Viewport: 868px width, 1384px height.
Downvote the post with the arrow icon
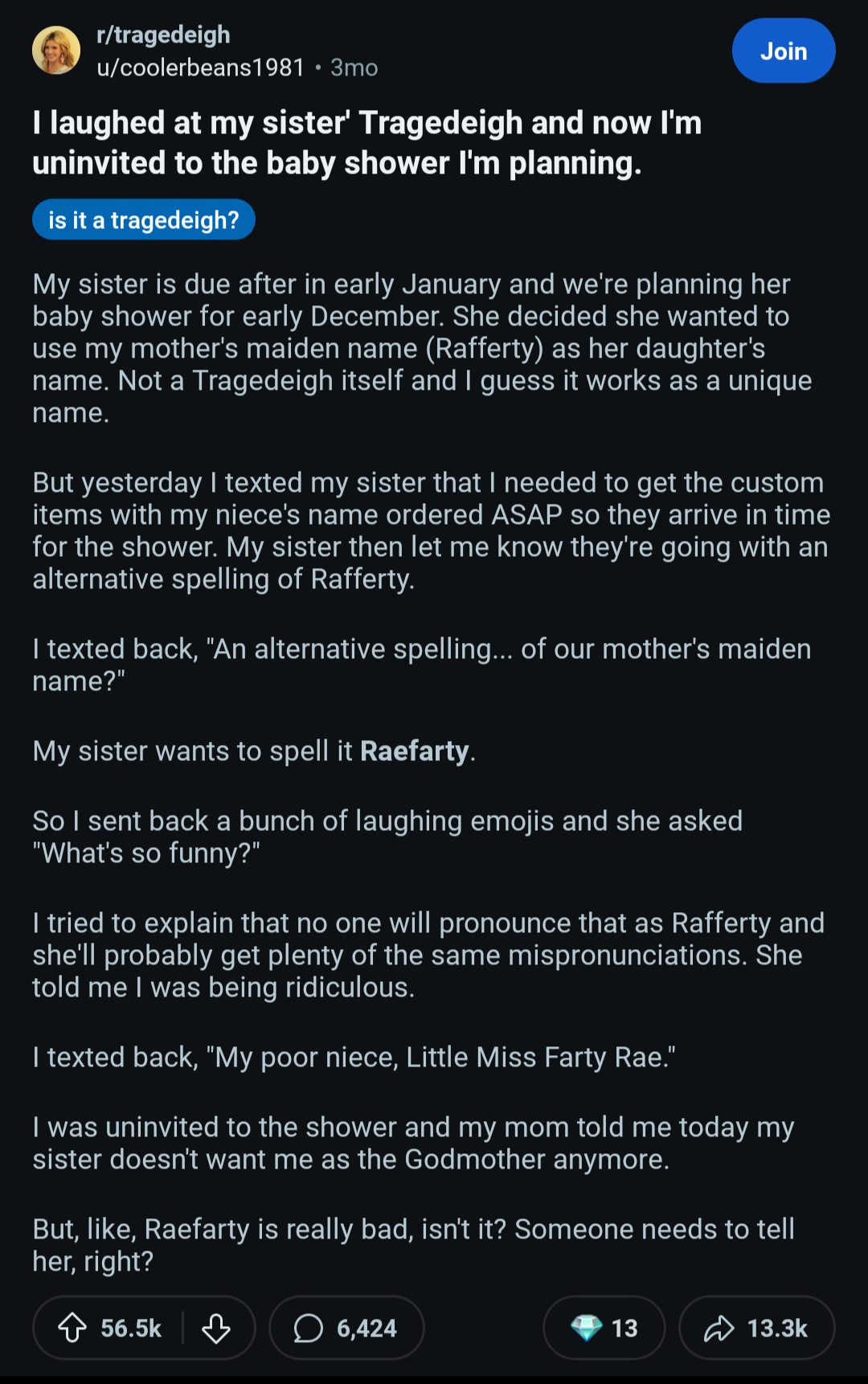coord(216,1328)
